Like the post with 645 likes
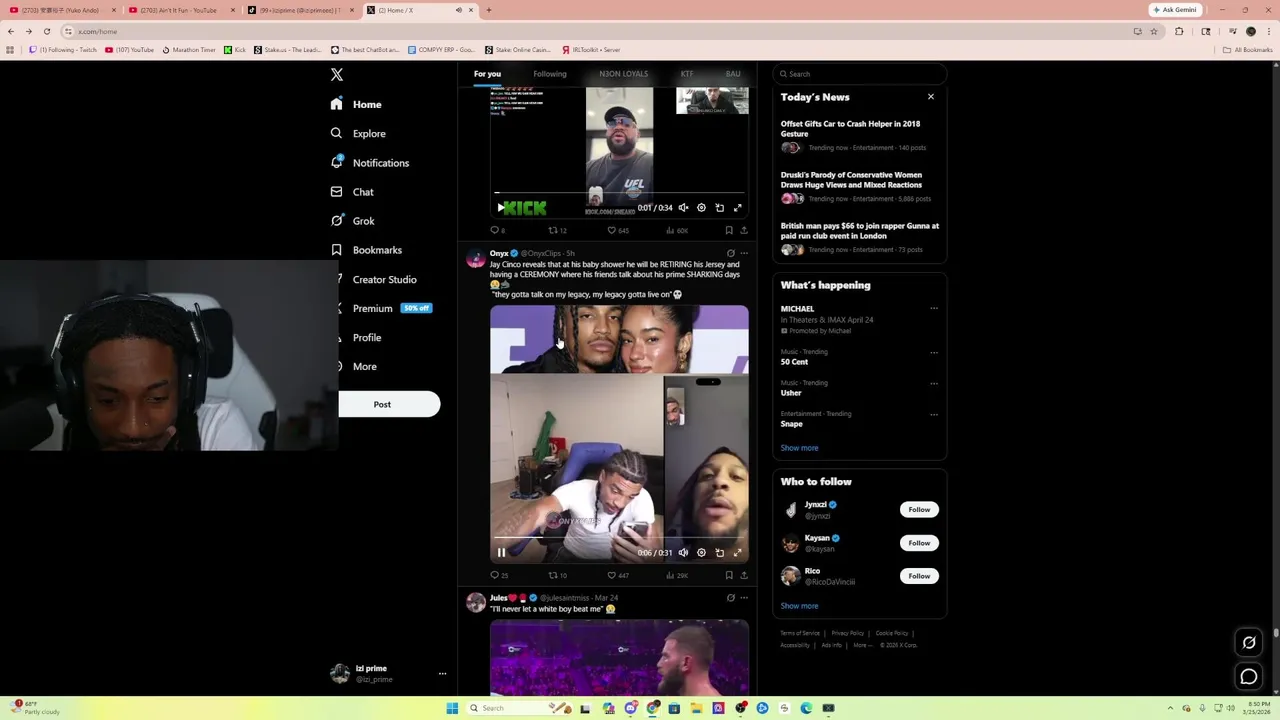The height and width of the screenshot is (720, 1280). coord(618,231)
